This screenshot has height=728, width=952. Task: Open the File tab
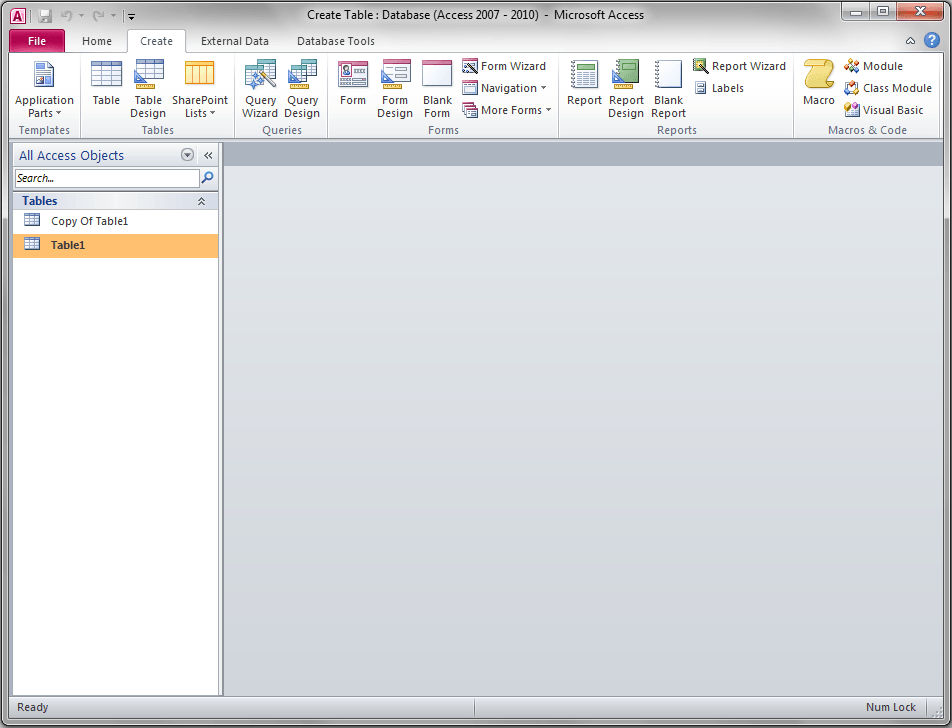(37, 41)
